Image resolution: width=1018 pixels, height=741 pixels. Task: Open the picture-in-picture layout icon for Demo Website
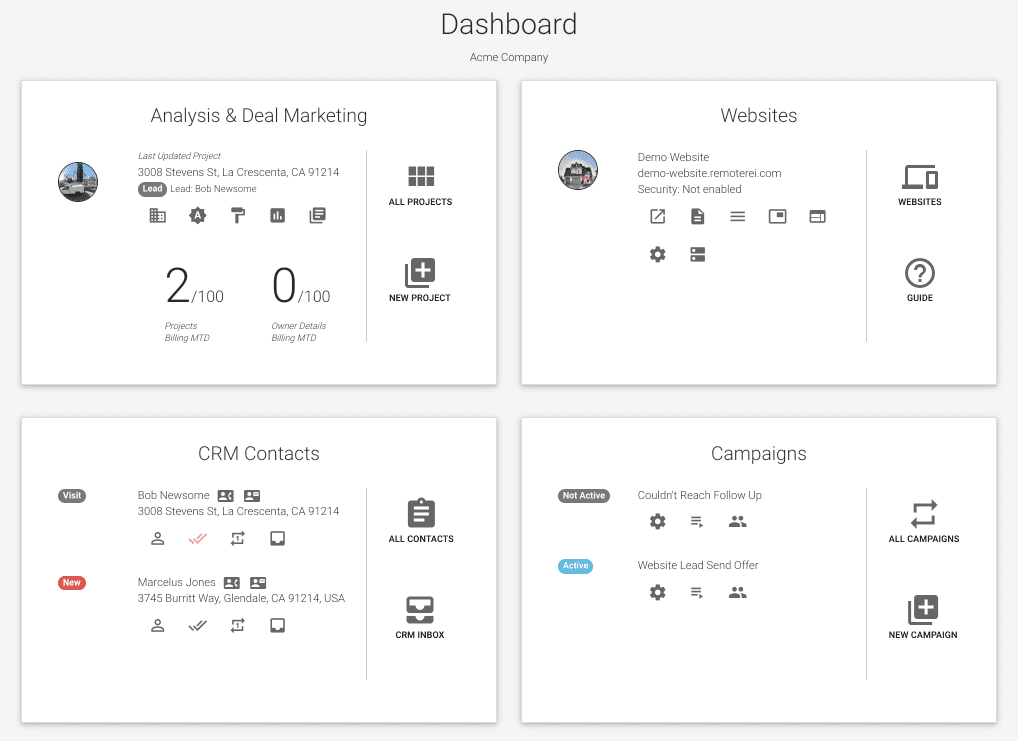777,216
